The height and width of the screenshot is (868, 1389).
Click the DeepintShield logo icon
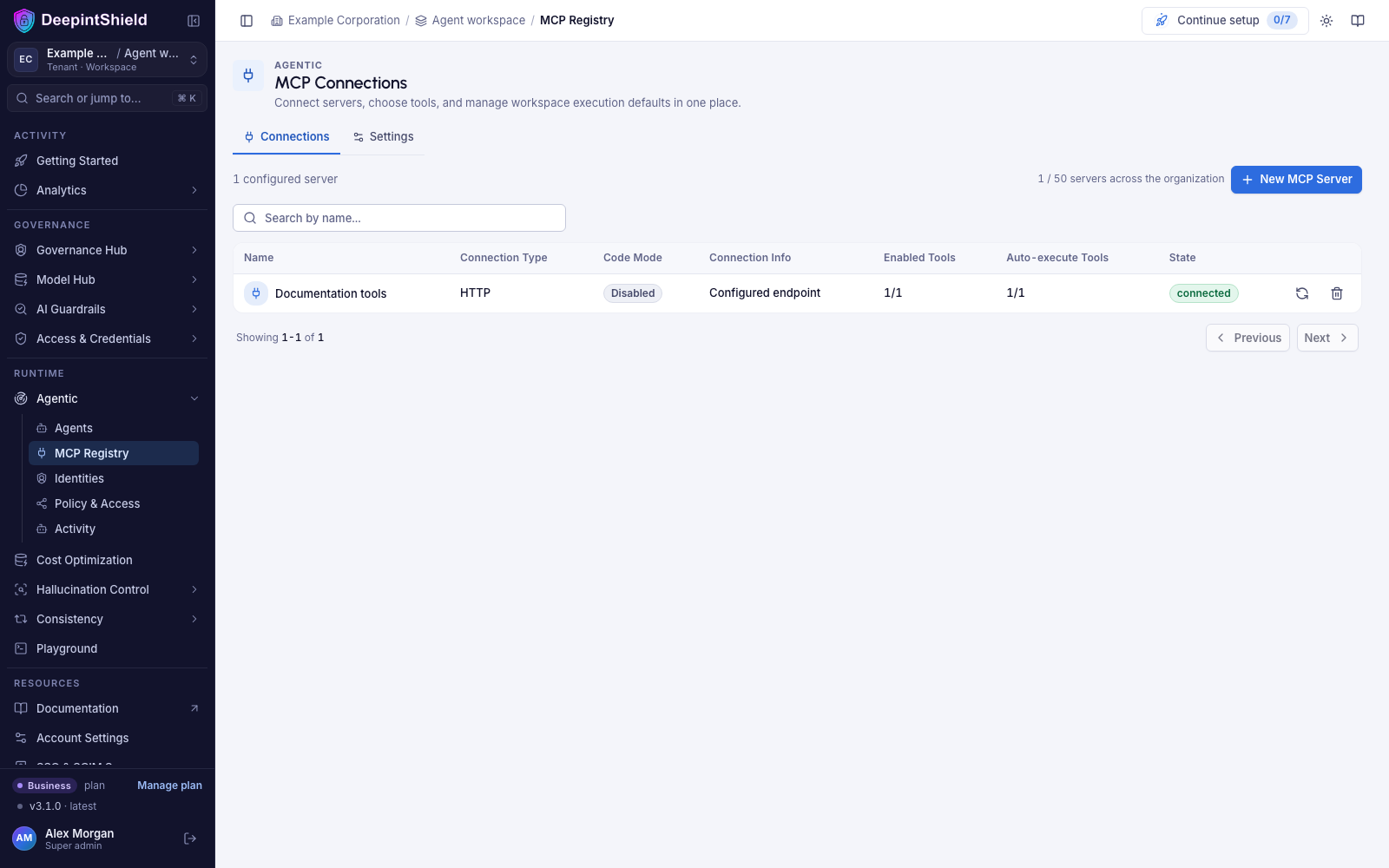coord(24,20)
